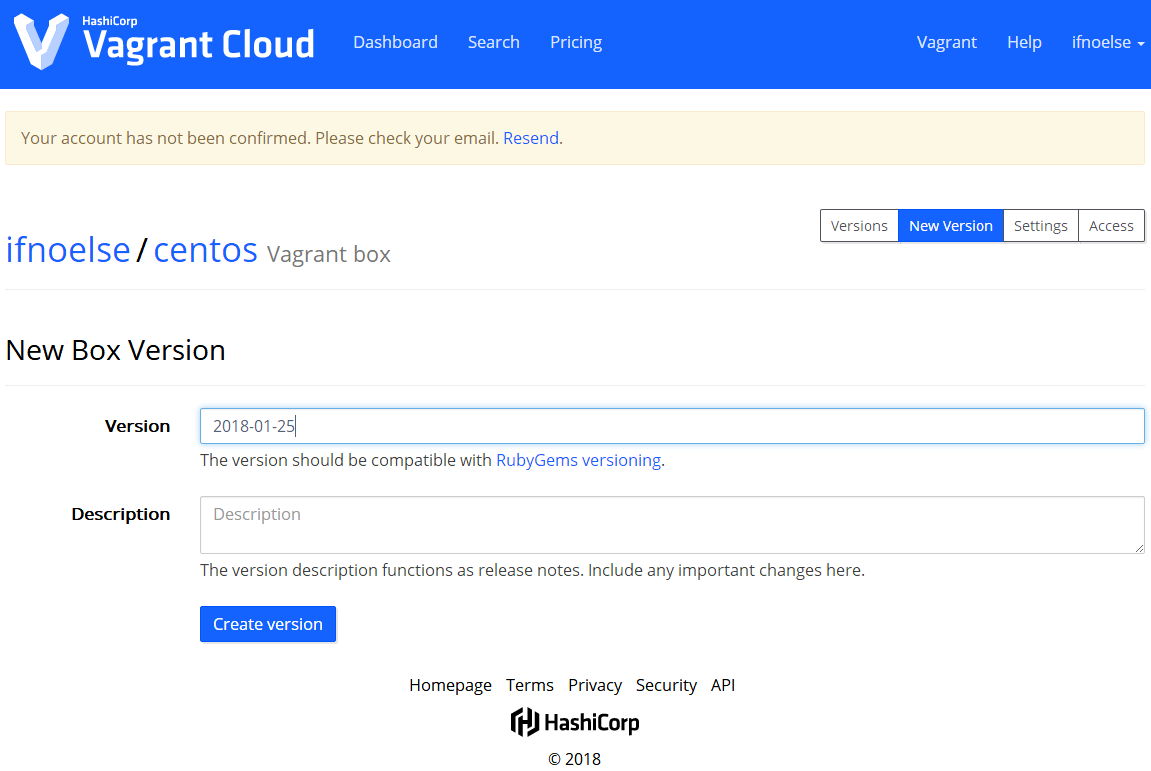Click the 'Vagrant box' subtitle text
The height and width of the screenshot is (771, 1151).
click(x=328, y=254)
